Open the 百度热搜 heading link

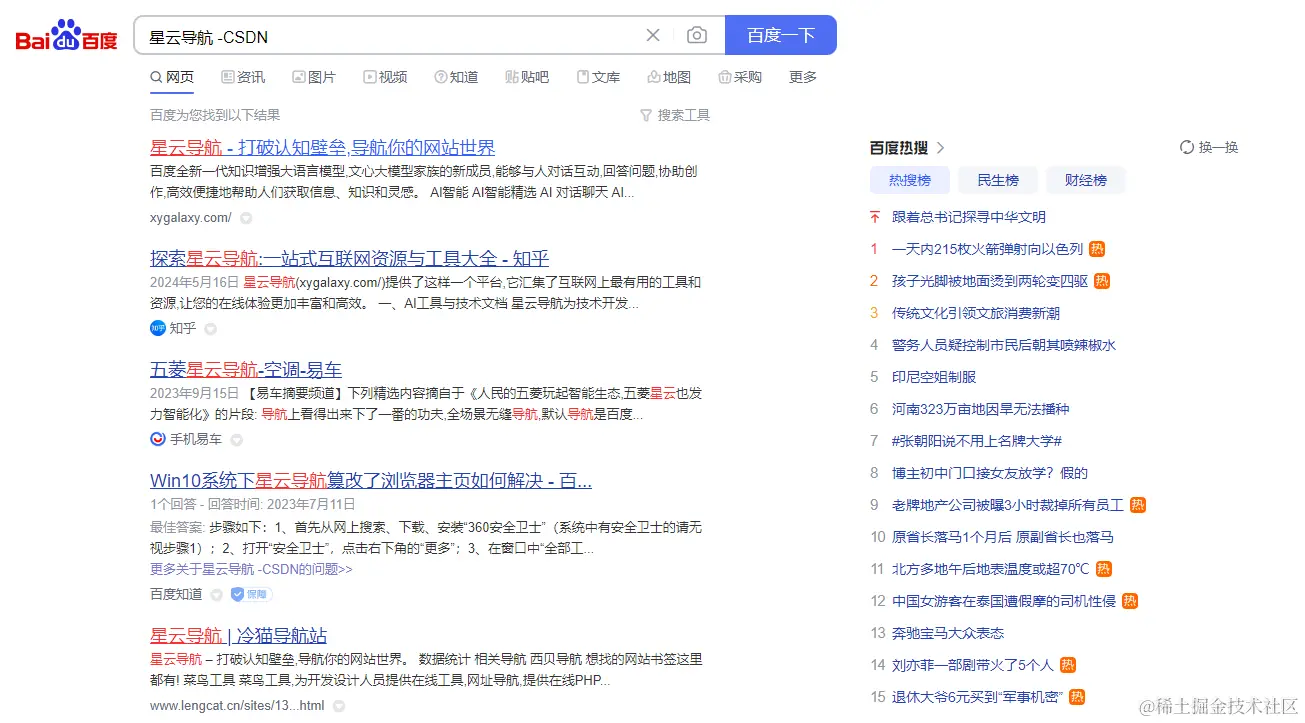click(x=899, y=148)
